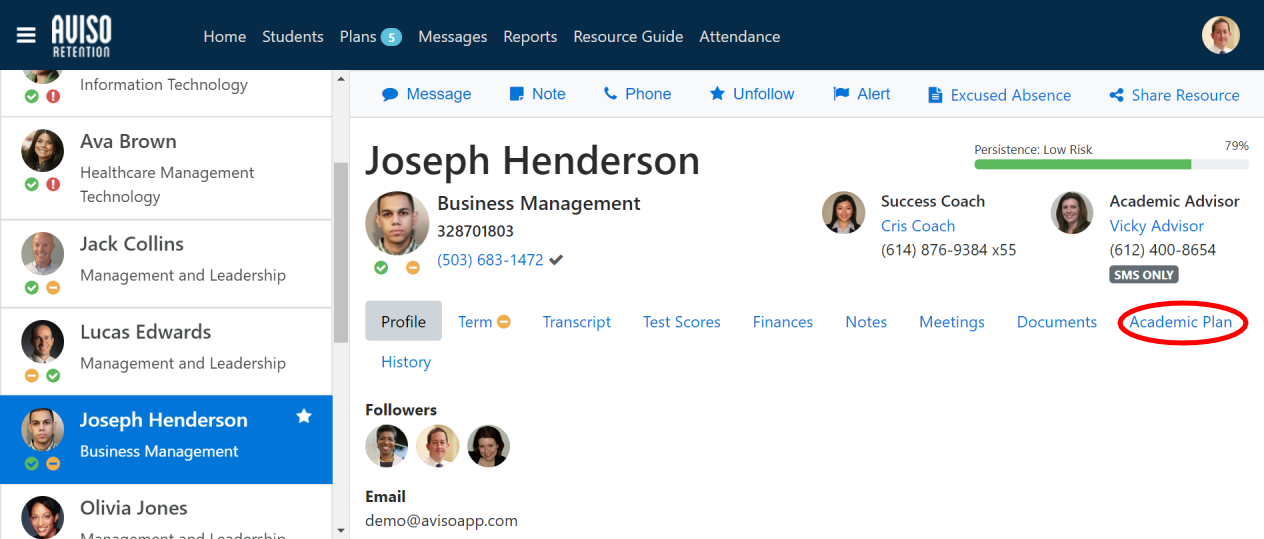
Task: Log a Phone call
Action: click(637, 94)
